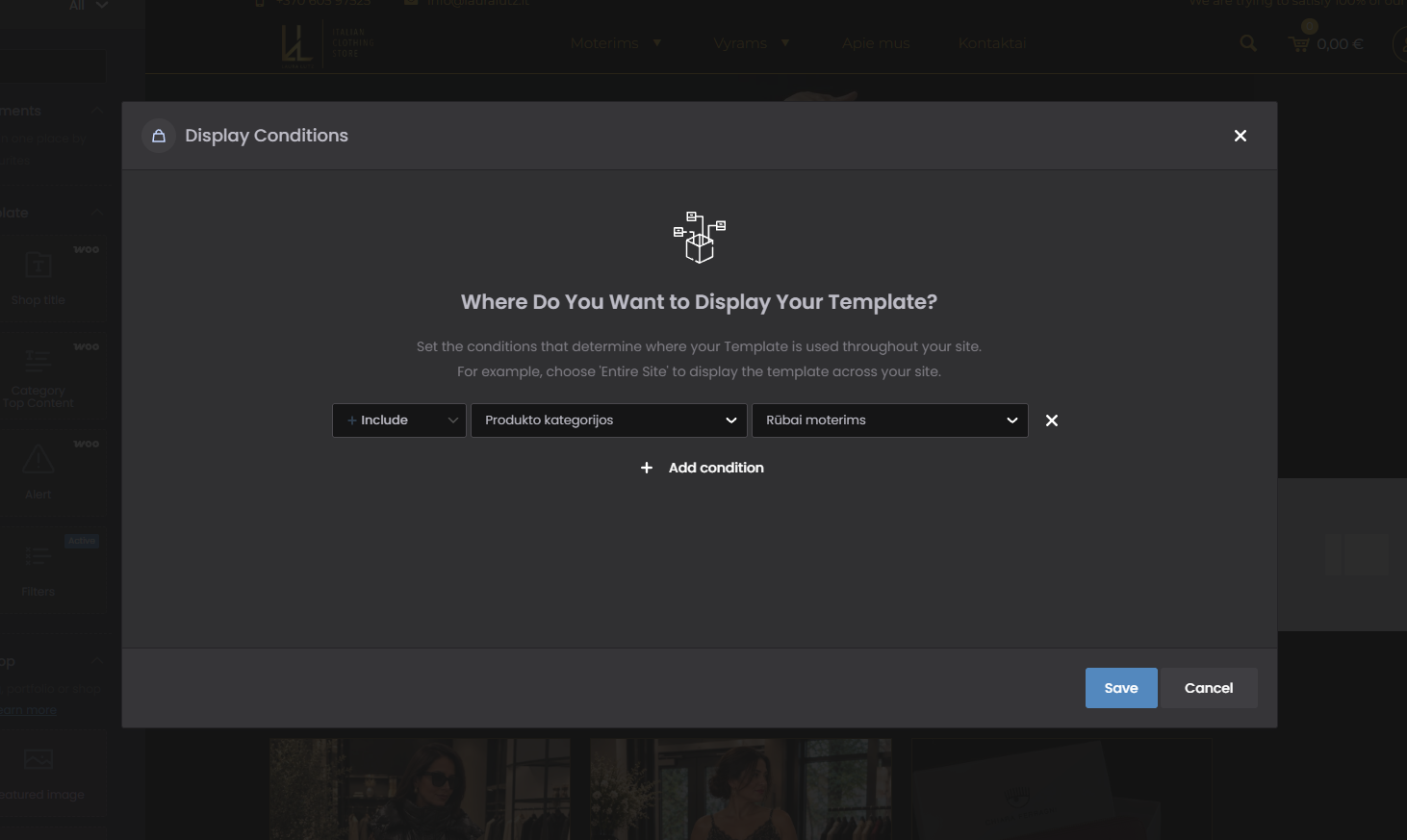Viewport: 1407px width, 840px height.
Task: Open the Include condition type dropdown
Action: (x=399, y=420)
